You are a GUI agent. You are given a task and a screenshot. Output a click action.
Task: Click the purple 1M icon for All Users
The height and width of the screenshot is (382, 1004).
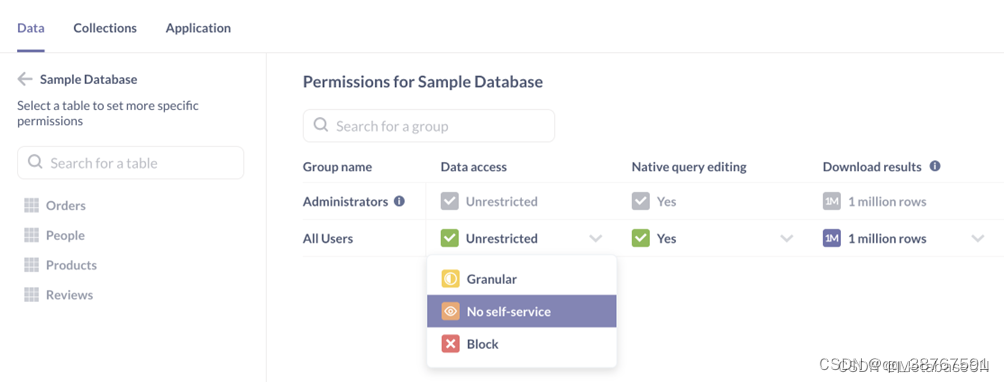pos(832,239)
